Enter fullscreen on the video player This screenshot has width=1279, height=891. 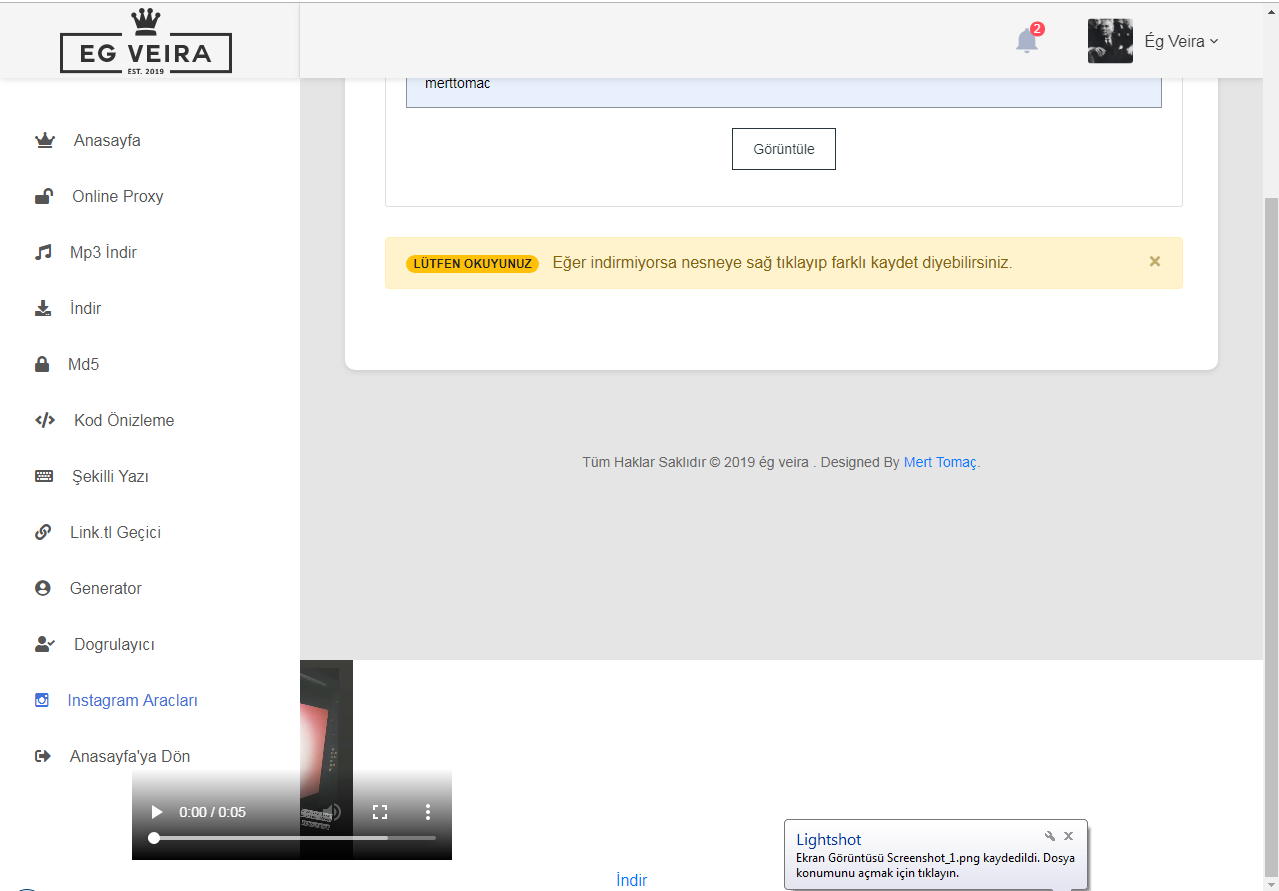(x=380, y=812)
